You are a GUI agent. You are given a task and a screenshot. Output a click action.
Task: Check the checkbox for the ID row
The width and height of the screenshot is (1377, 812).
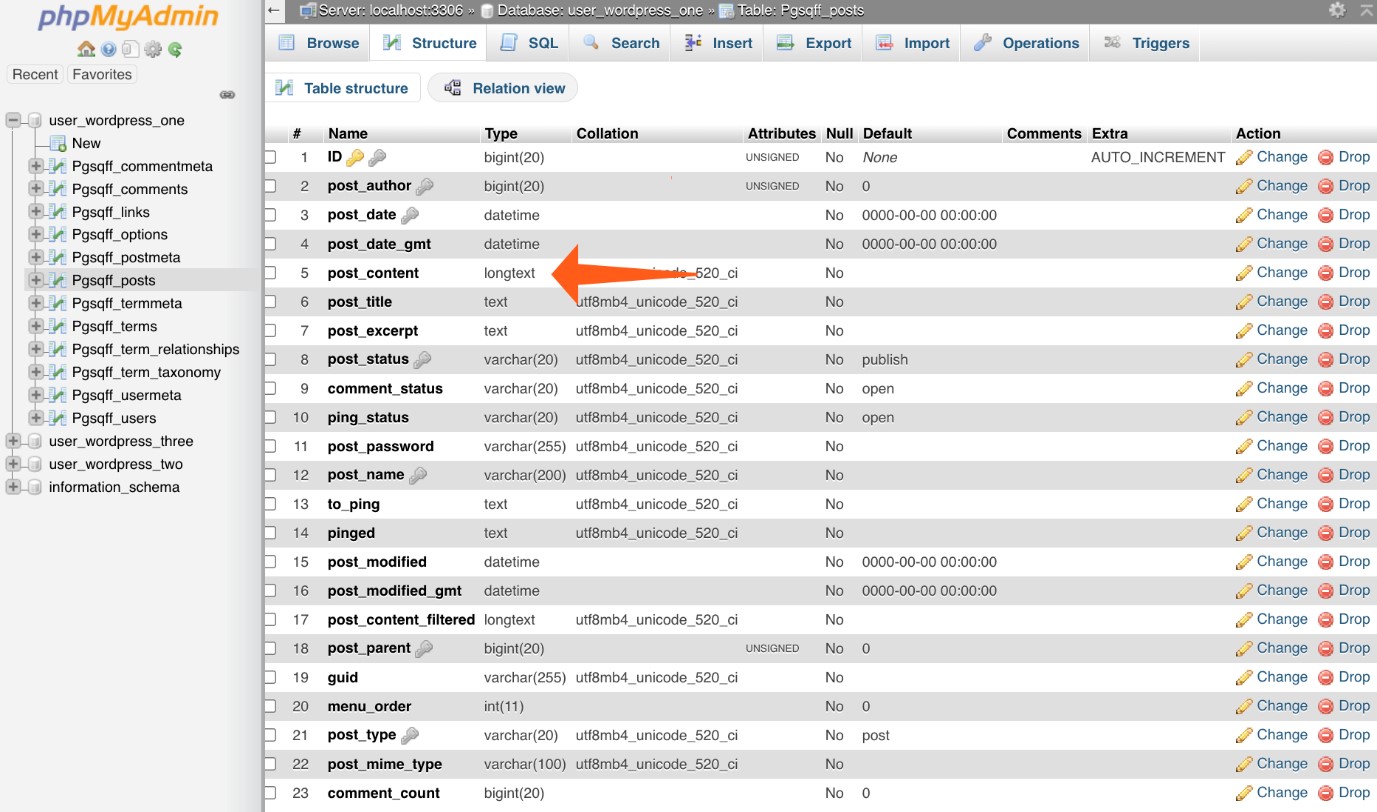[271, 156]
